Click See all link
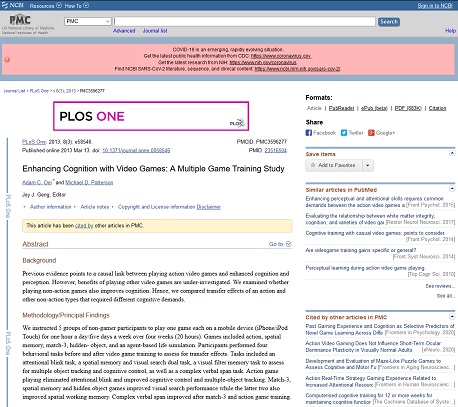Screen dimensions: 458x407 click(446, 296)
